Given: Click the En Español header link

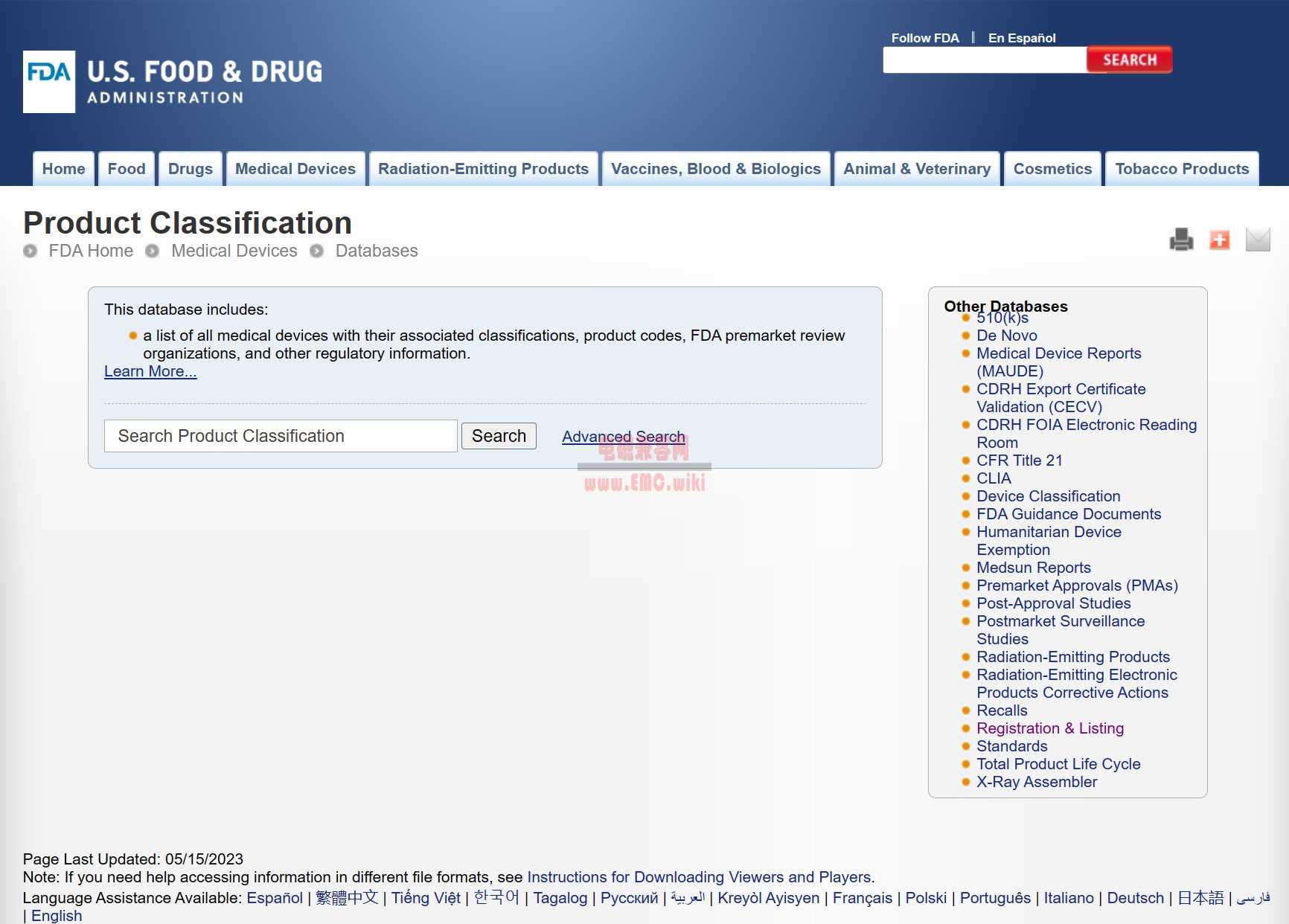Looking at the screenshot, I should point(1022,38).
